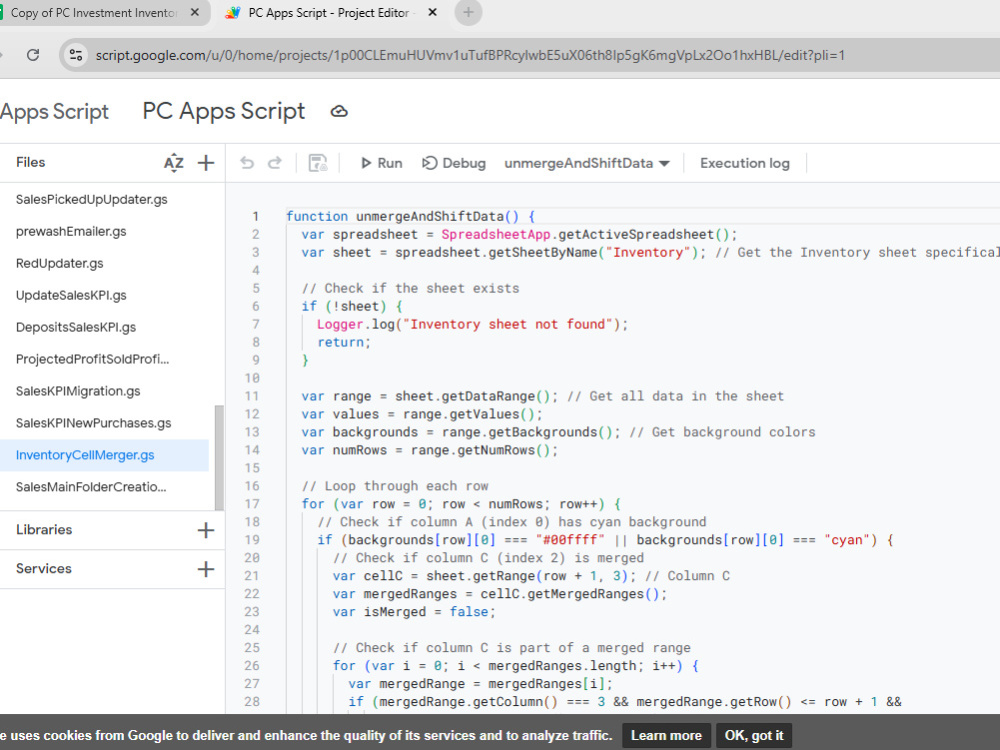Click the "// Check if the sheet exists" comment

[x=410, y=288]
